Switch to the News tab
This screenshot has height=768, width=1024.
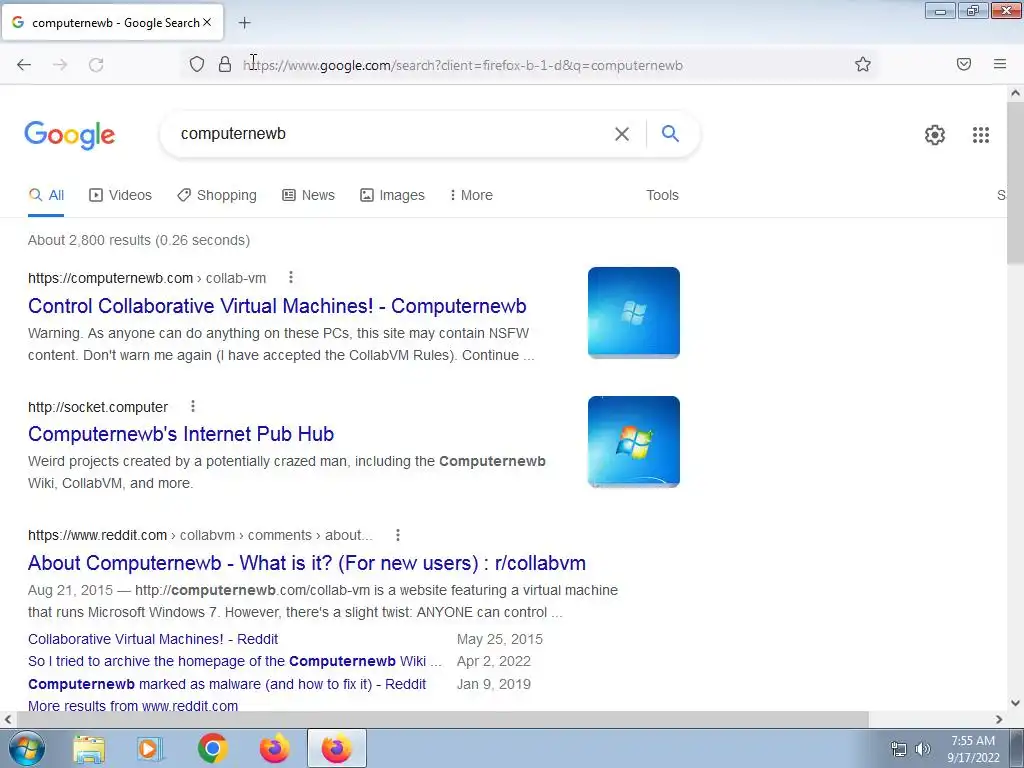coord(308,195)
